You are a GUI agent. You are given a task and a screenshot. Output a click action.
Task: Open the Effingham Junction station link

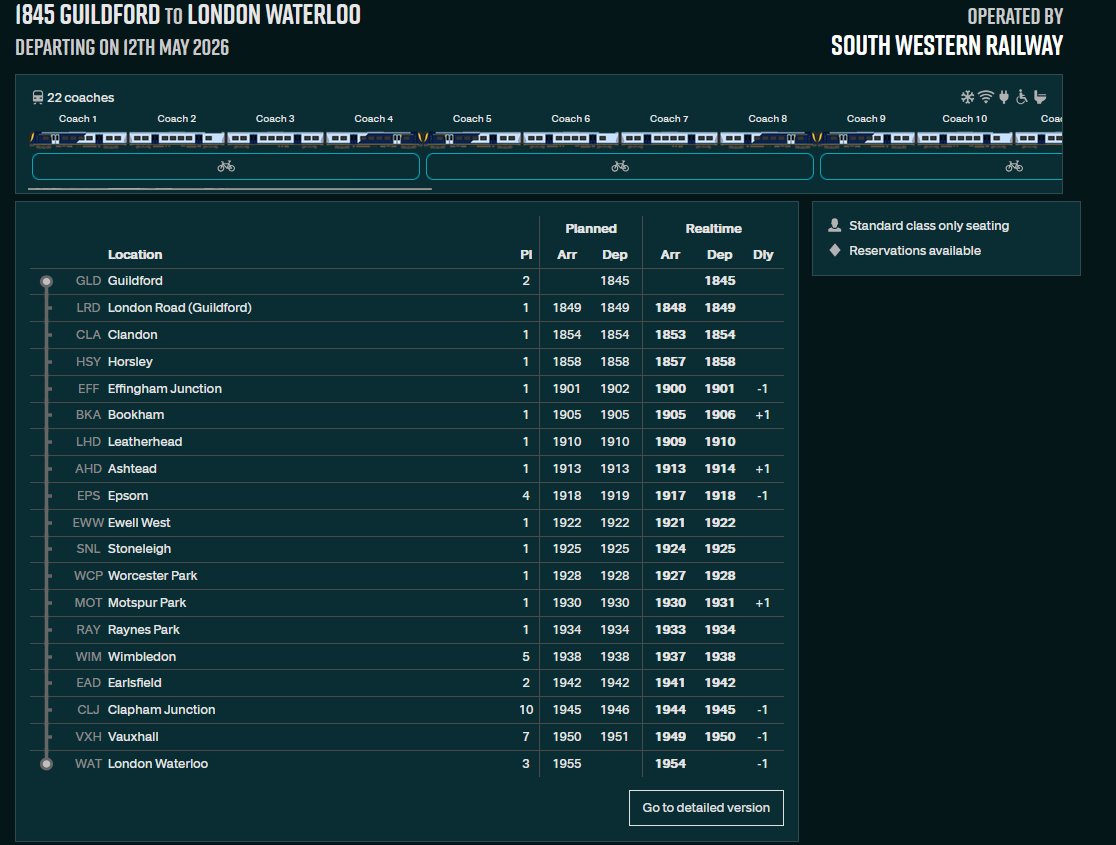tap(164, 389)
